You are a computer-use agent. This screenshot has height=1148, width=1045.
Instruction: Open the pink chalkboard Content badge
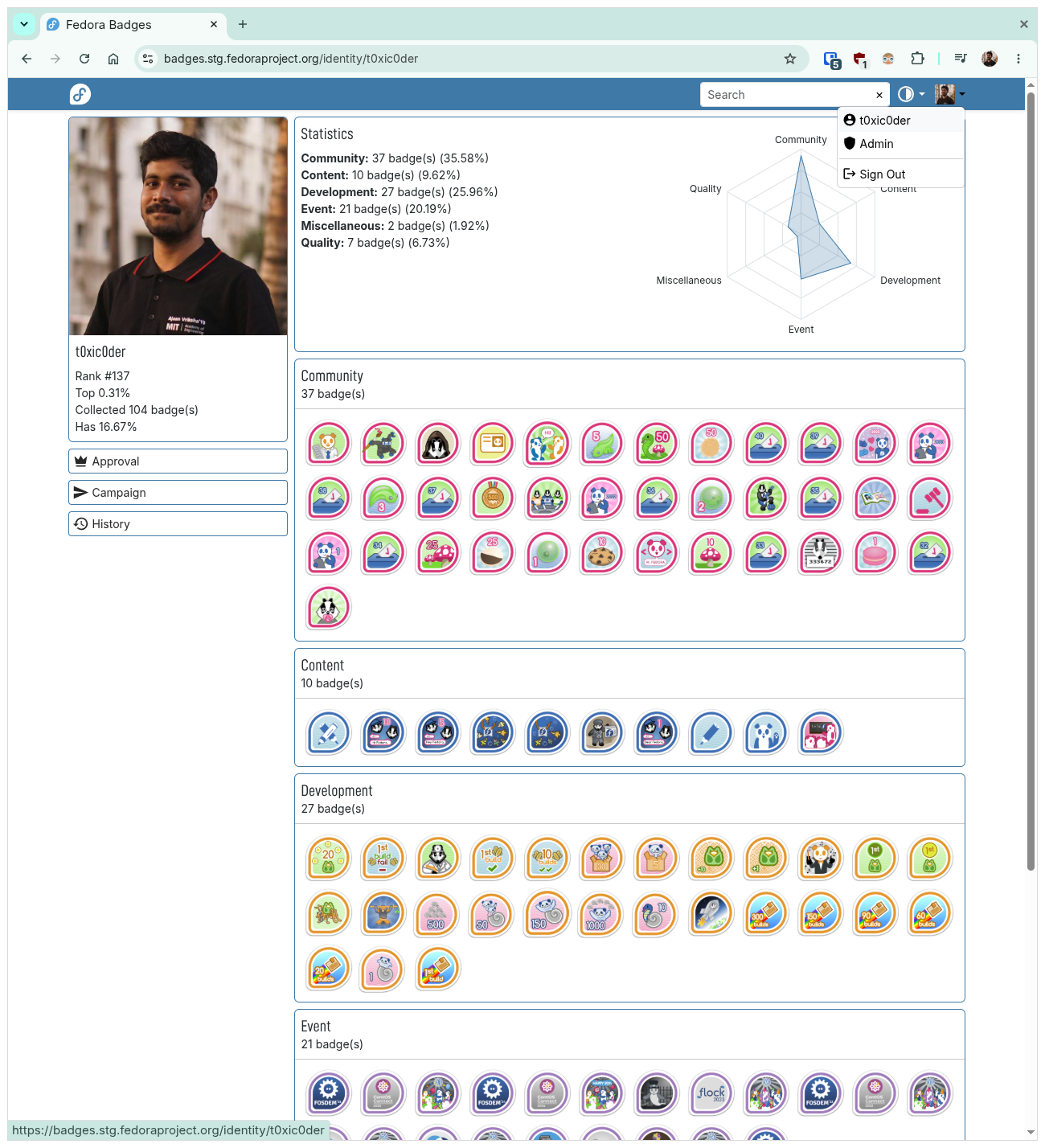coord(821,733)
